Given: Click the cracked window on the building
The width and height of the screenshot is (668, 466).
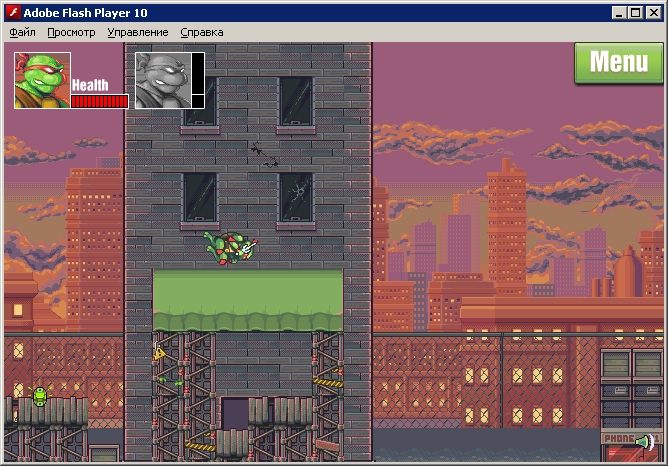Looking at the screenshot, I should pyautogui.click(x=297, y=197).
